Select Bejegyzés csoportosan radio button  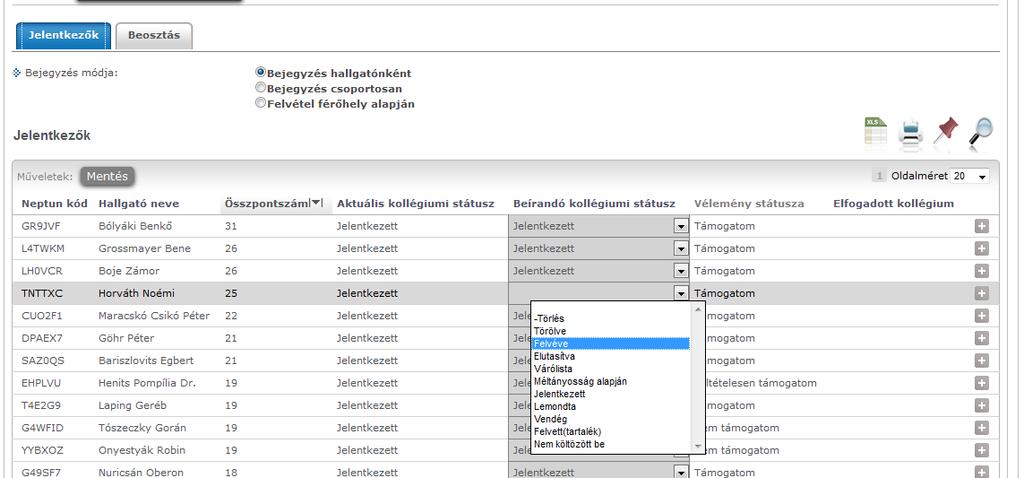261,88
